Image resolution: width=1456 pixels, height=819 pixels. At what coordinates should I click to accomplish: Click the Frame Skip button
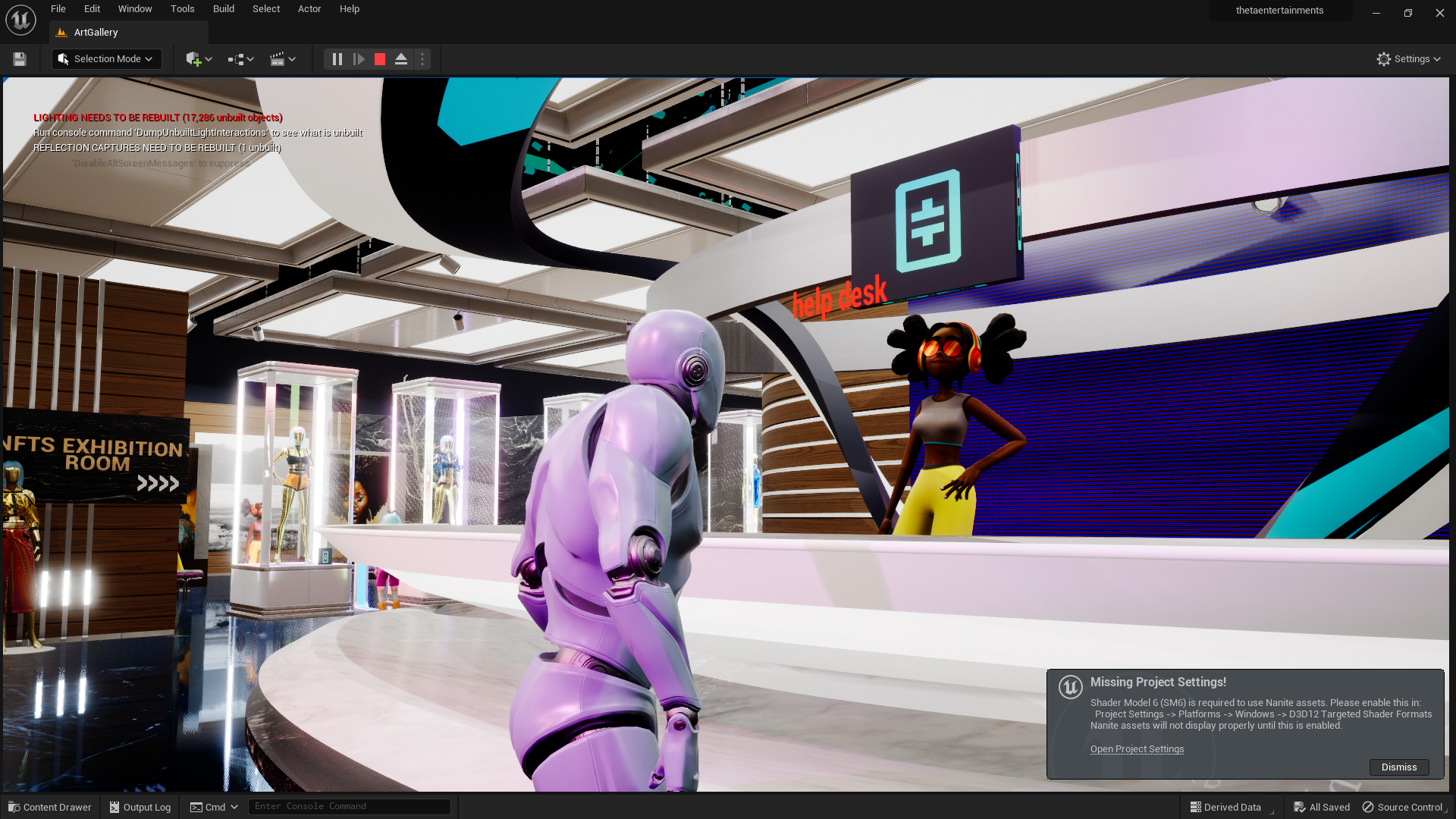pos(359,59)
